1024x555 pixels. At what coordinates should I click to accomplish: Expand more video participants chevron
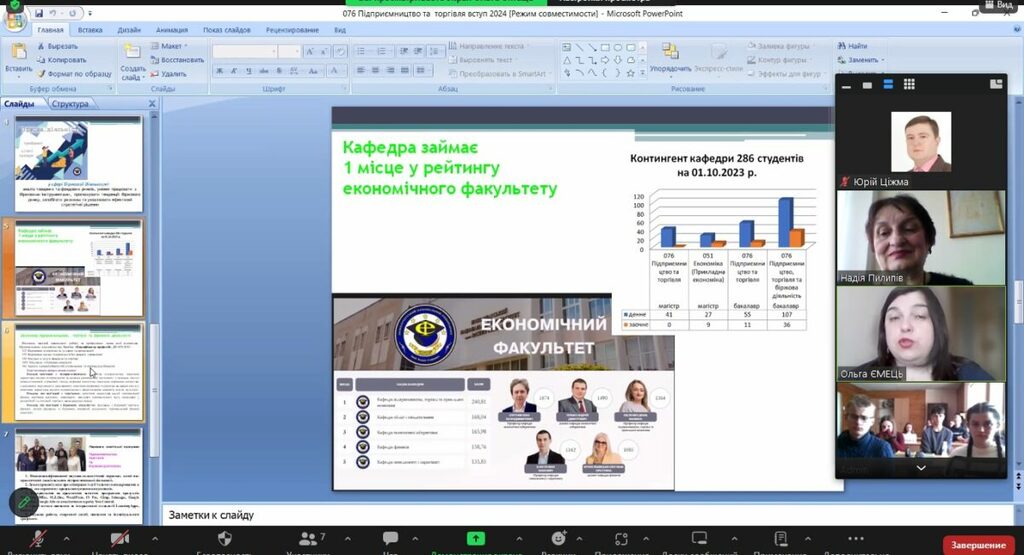pyautogui.click(x=920, y=468)
